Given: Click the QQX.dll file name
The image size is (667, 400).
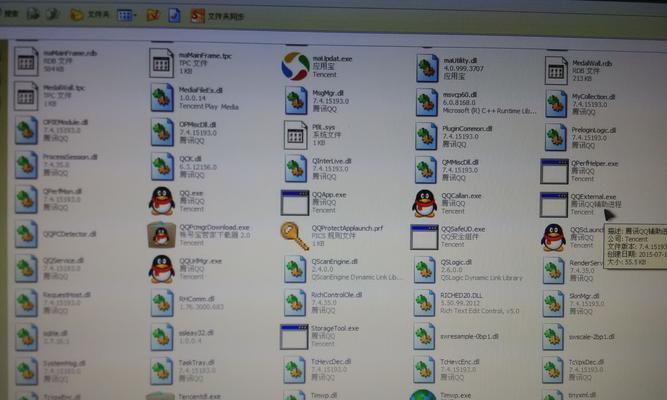Looking at the screenshot, I should (x=190, y=159).
